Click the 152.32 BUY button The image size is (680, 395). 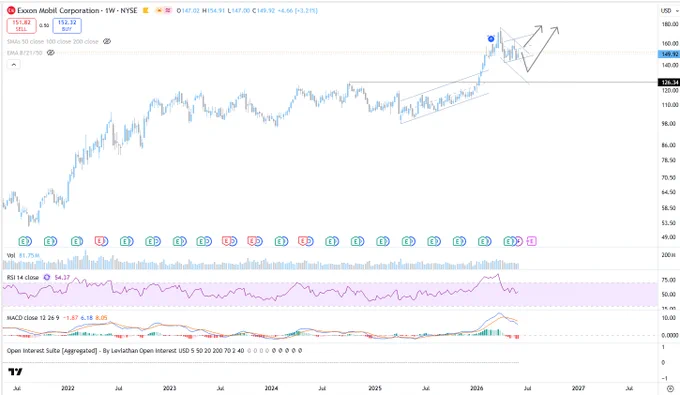(67, 26)
